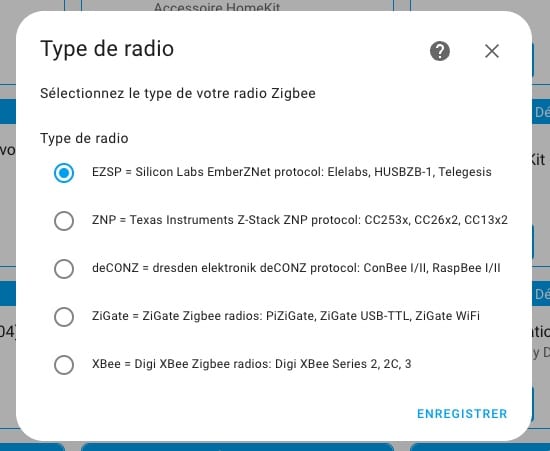Click the Silicon Labs EmberZNet label text
The image size is (550, 451).
point(203,172)
